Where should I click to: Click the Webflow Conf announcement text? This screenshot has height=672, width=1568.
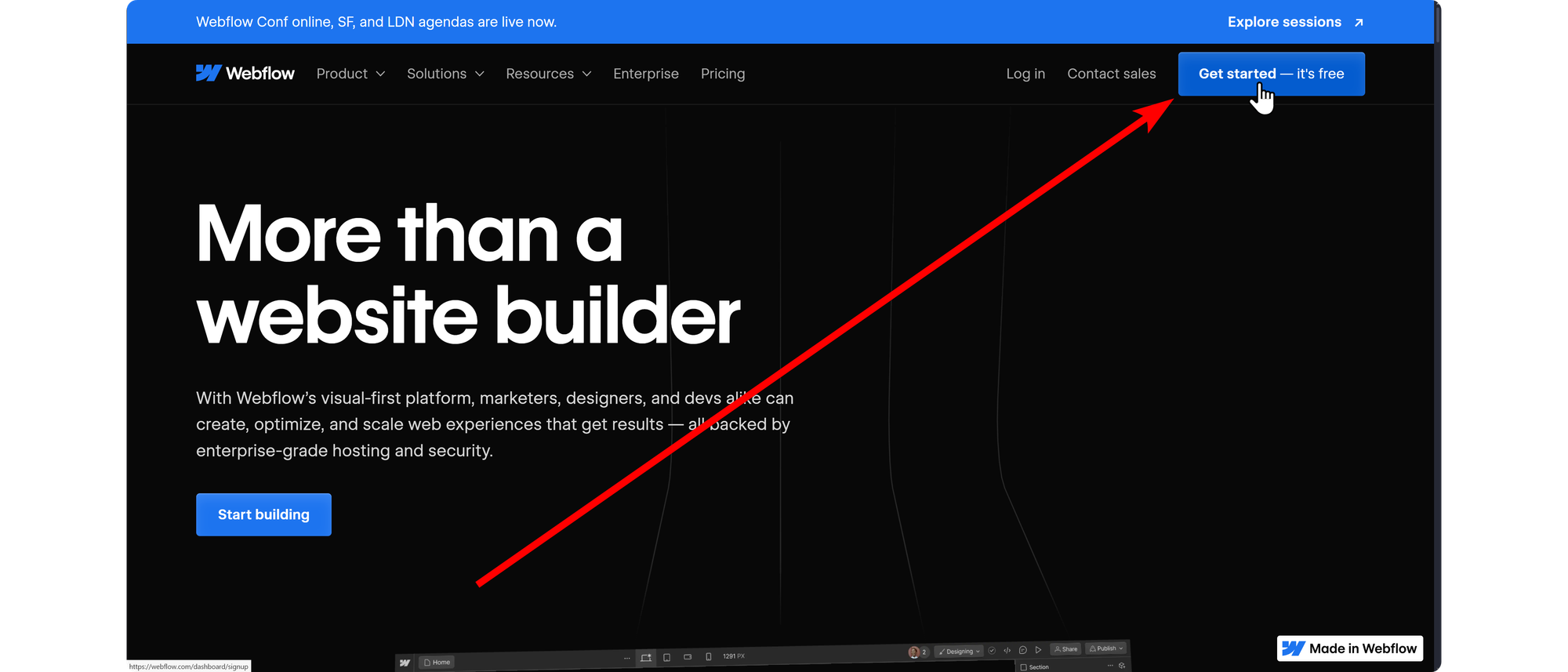click(x=376, y=22)
